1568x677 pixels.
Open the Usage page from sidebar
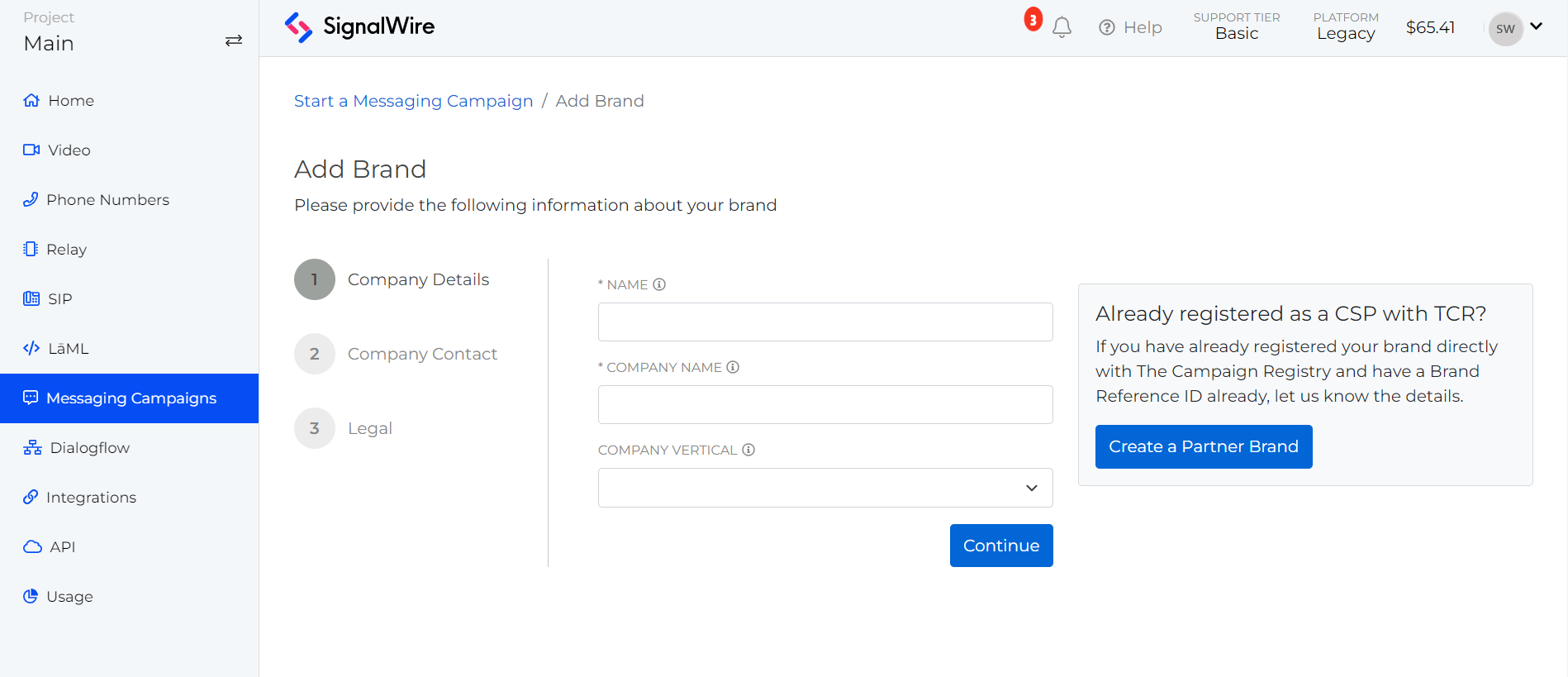69,597
